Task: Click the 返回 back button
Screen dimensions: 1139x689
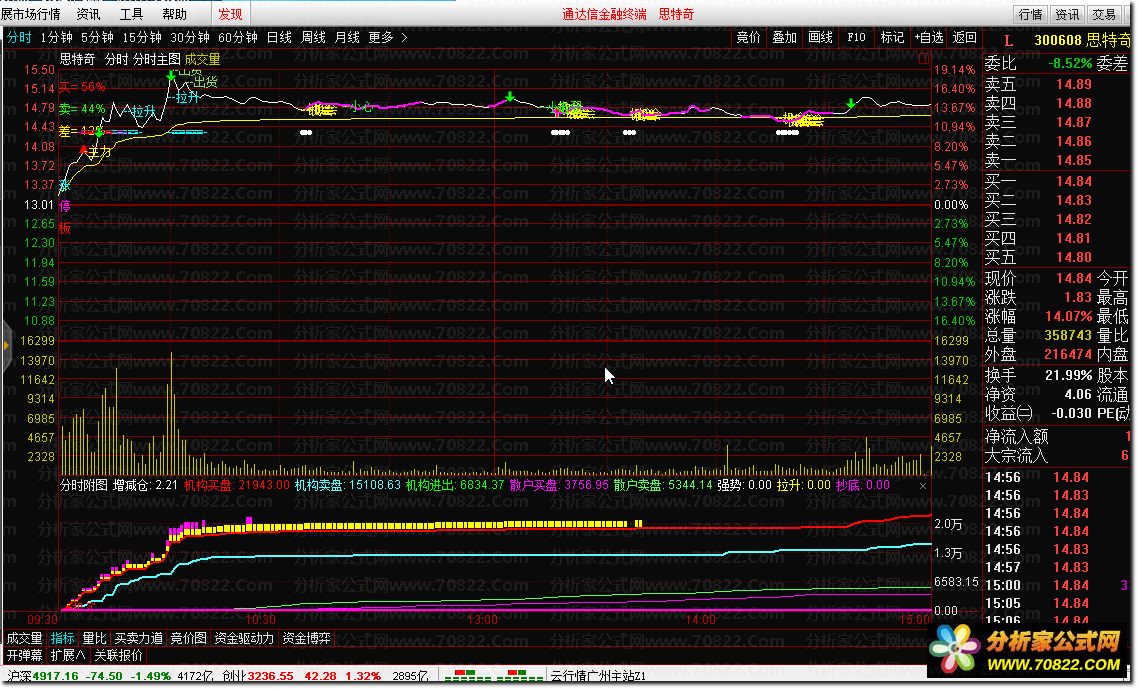Action: (965, 37)
